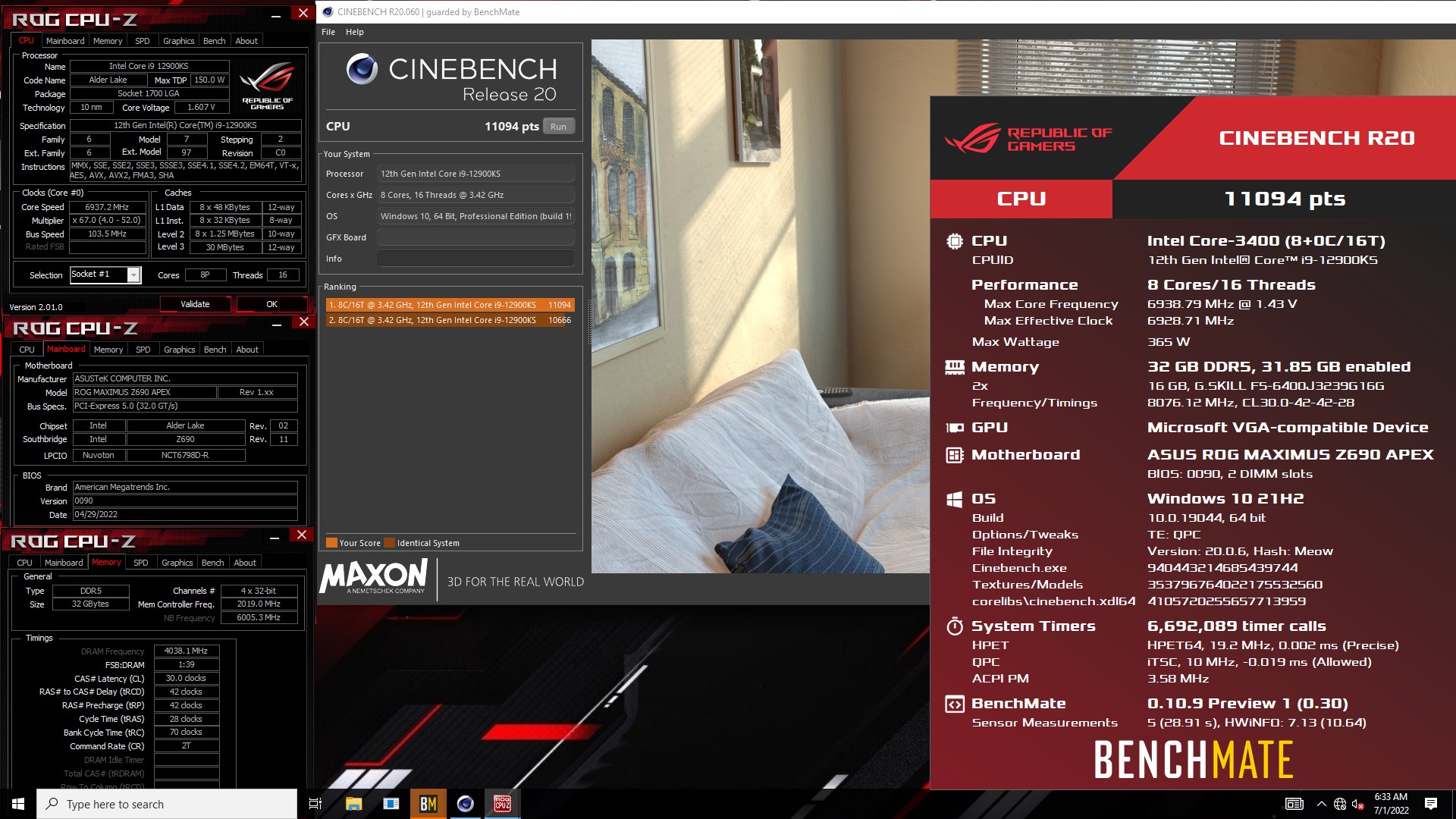
Task: Open the taskbar app beside File Explorer
Action: pos(391,804)
